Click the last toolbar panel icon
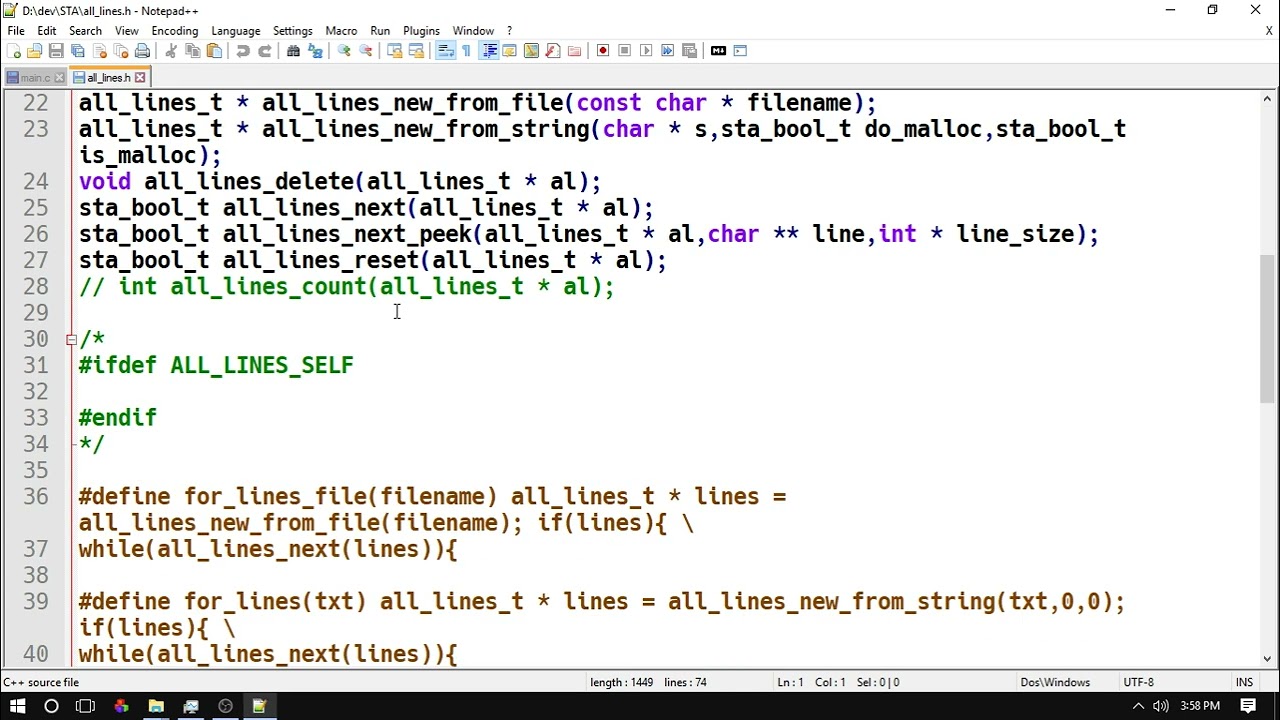 click(x=740, y=51)
